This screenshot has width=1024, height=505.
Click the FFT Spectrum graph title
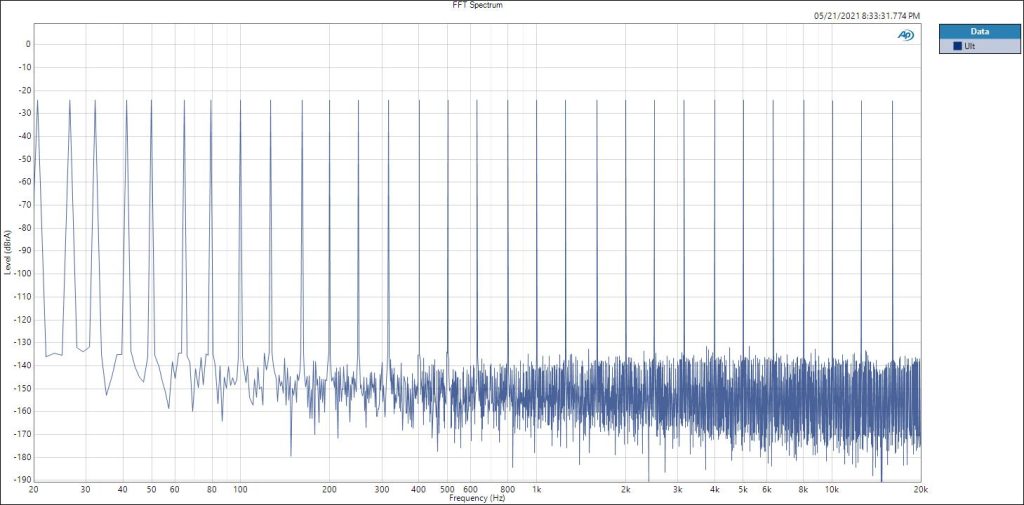(477, 5)
